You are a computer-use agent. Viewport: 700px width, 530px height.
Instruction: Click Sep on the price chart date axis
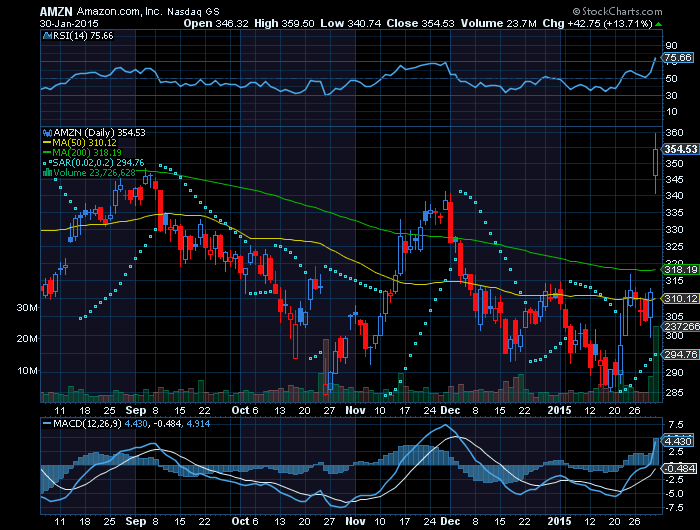click(x=136, y=410)
